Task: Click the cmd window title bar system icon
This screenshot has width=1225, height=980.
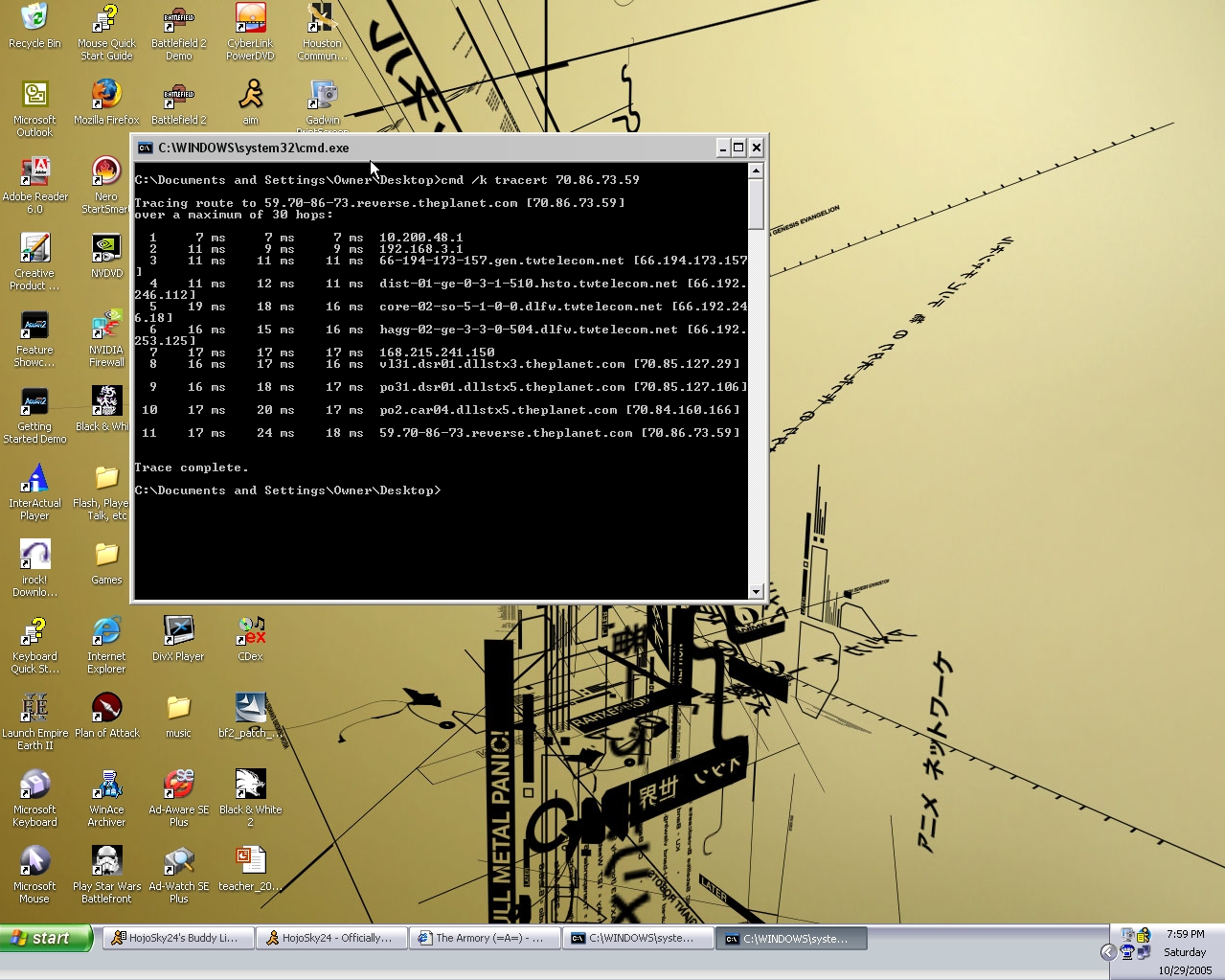Action: pos(146,148)
